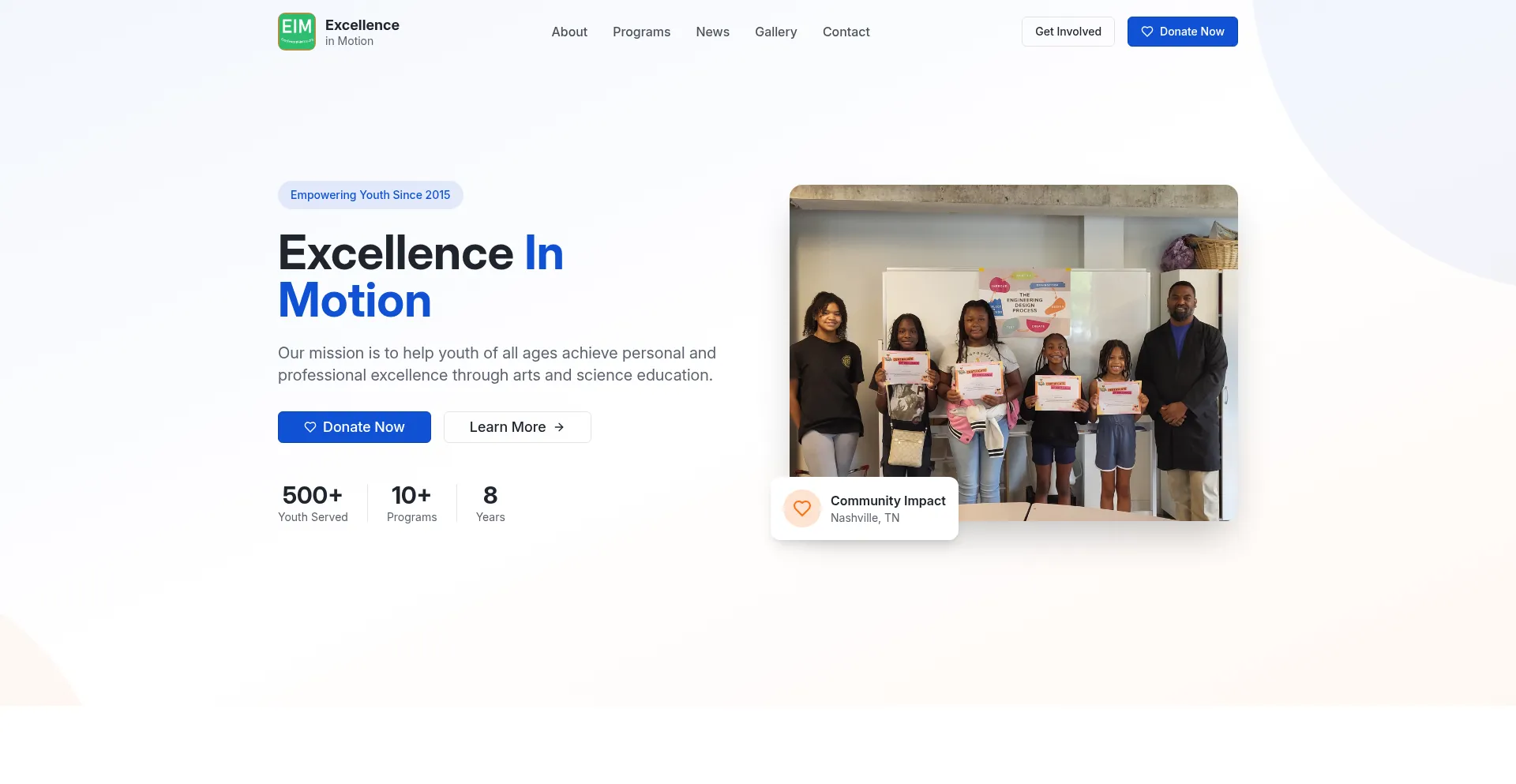The width and height of the screenshot is (1516, 784).
Task: Go to the Programs page
Action: pos(641,32)
